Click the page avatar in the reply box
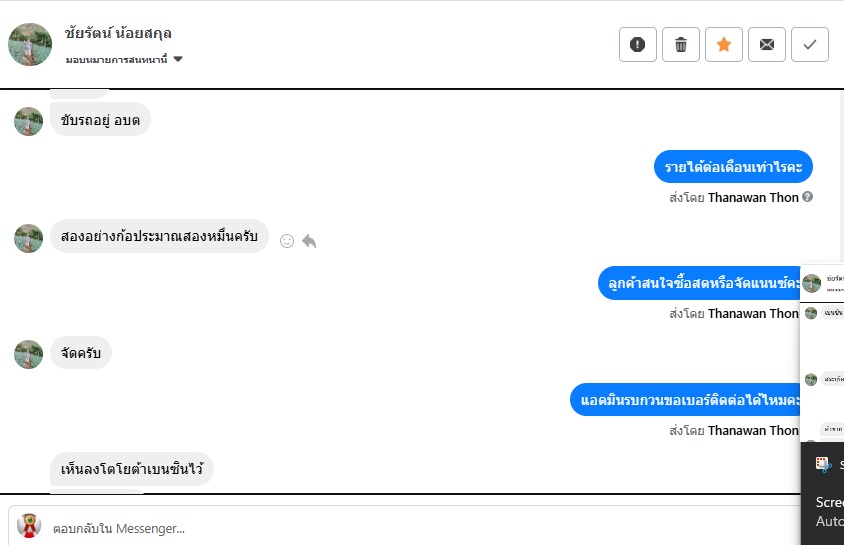This screenshot has height=545, width=844. click(29, 526)
